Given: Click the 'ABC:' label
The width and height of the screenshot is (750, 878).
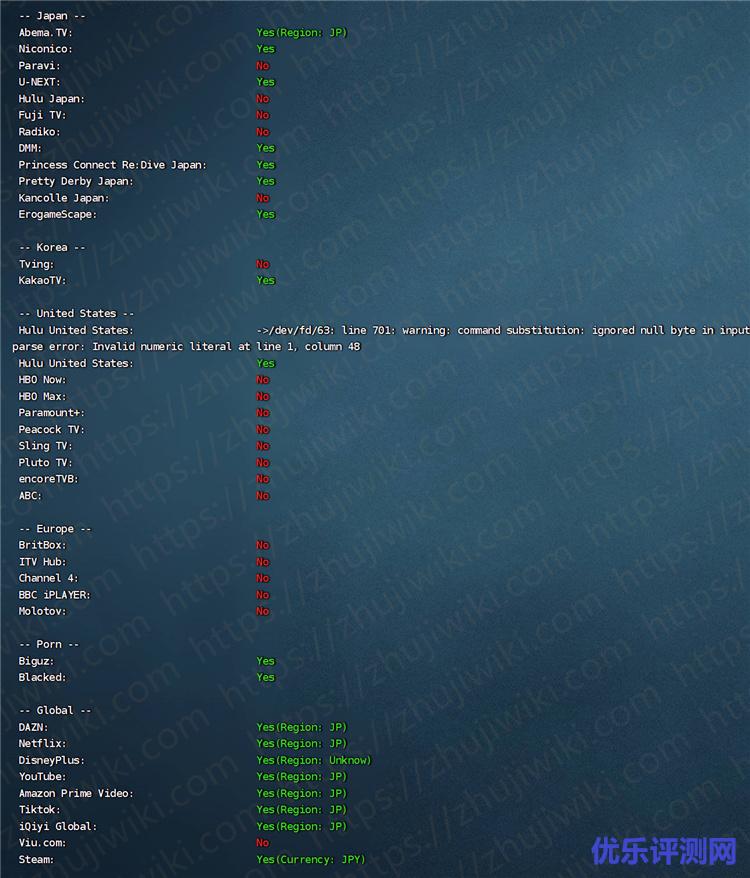Looking at the screenshot, I should (30, 495).
